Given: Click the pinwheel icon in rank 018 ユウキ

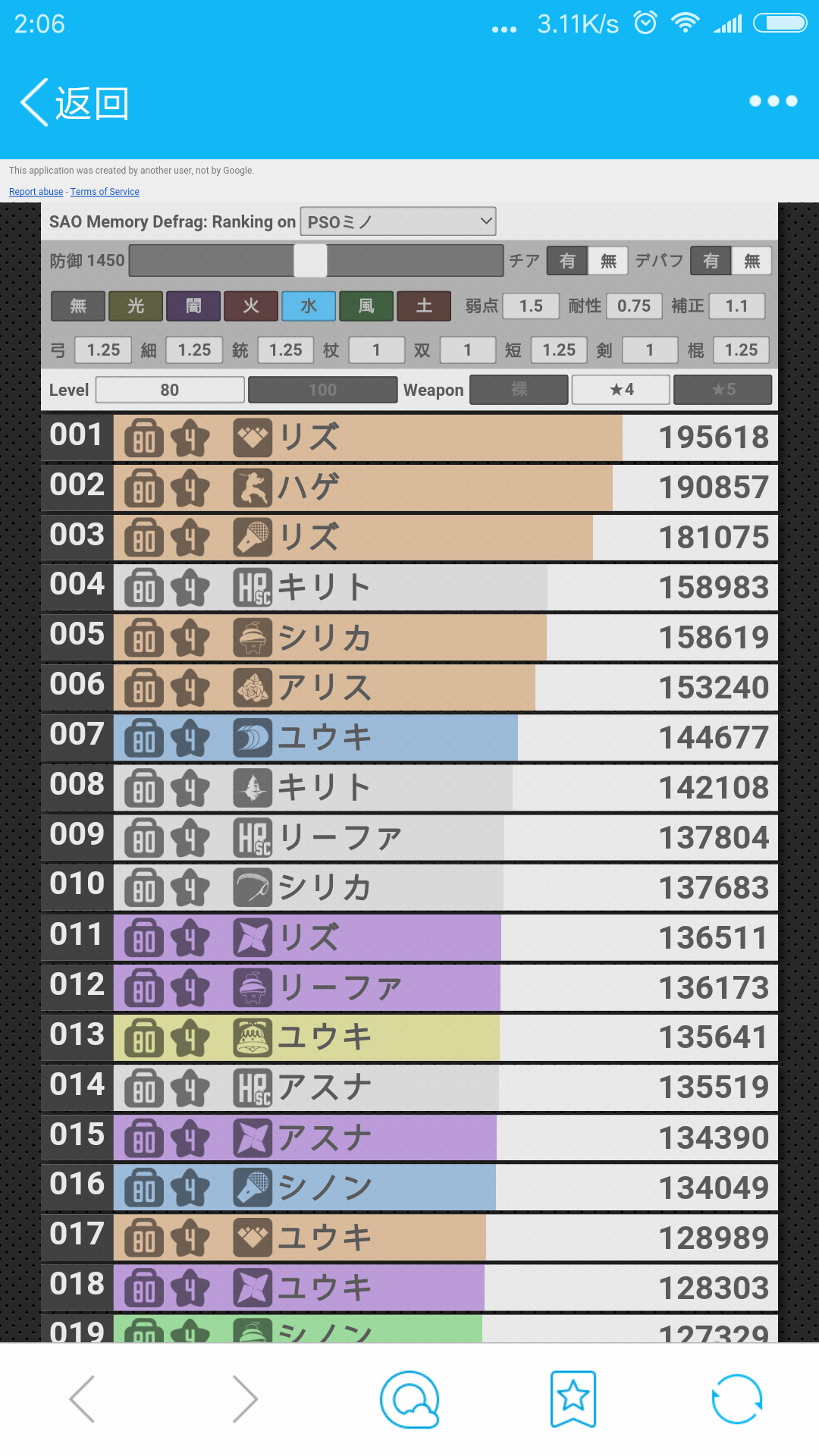Looking at the screenshot, I should (252, 1288).
